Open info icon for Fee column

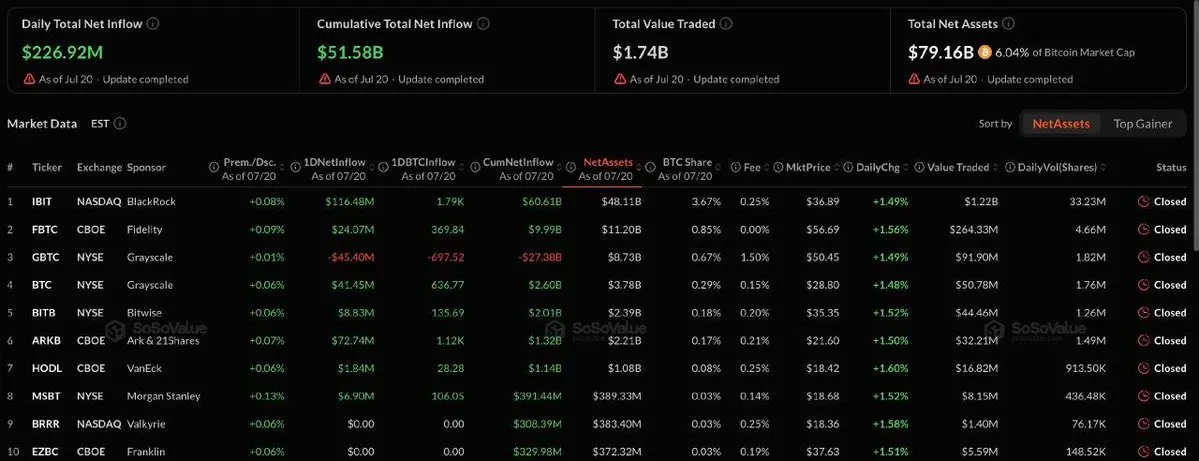(735, 167)
